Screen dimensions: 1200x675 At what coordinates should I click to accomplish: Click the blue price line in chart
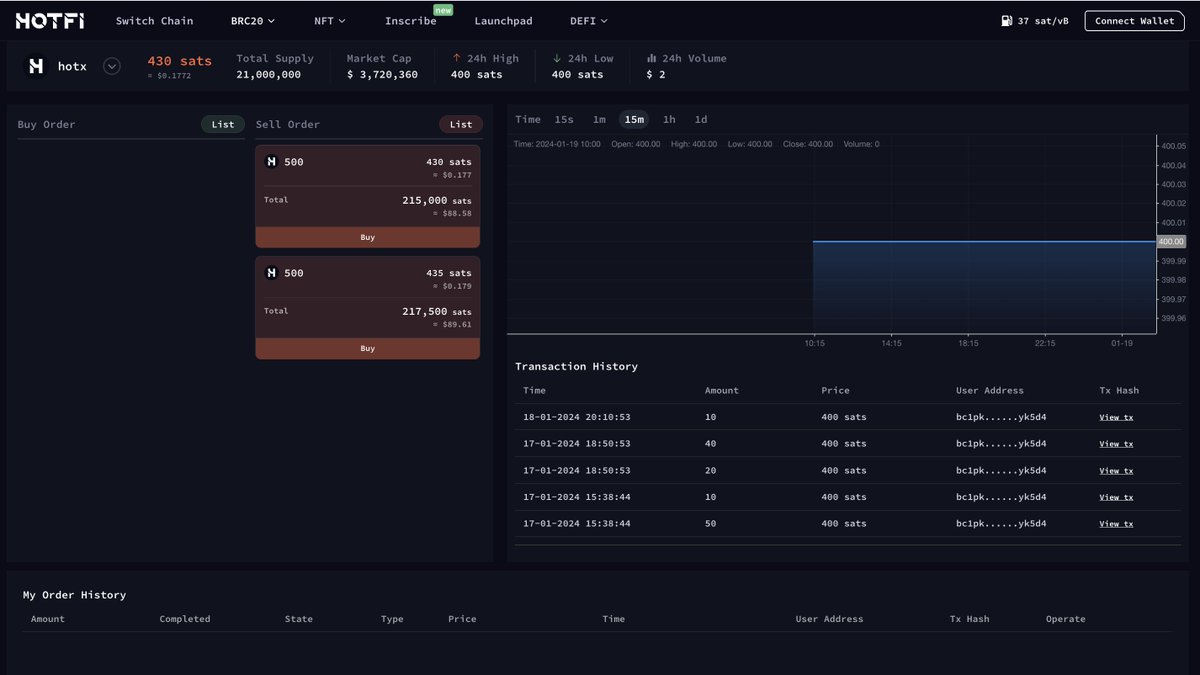(985, 242)
